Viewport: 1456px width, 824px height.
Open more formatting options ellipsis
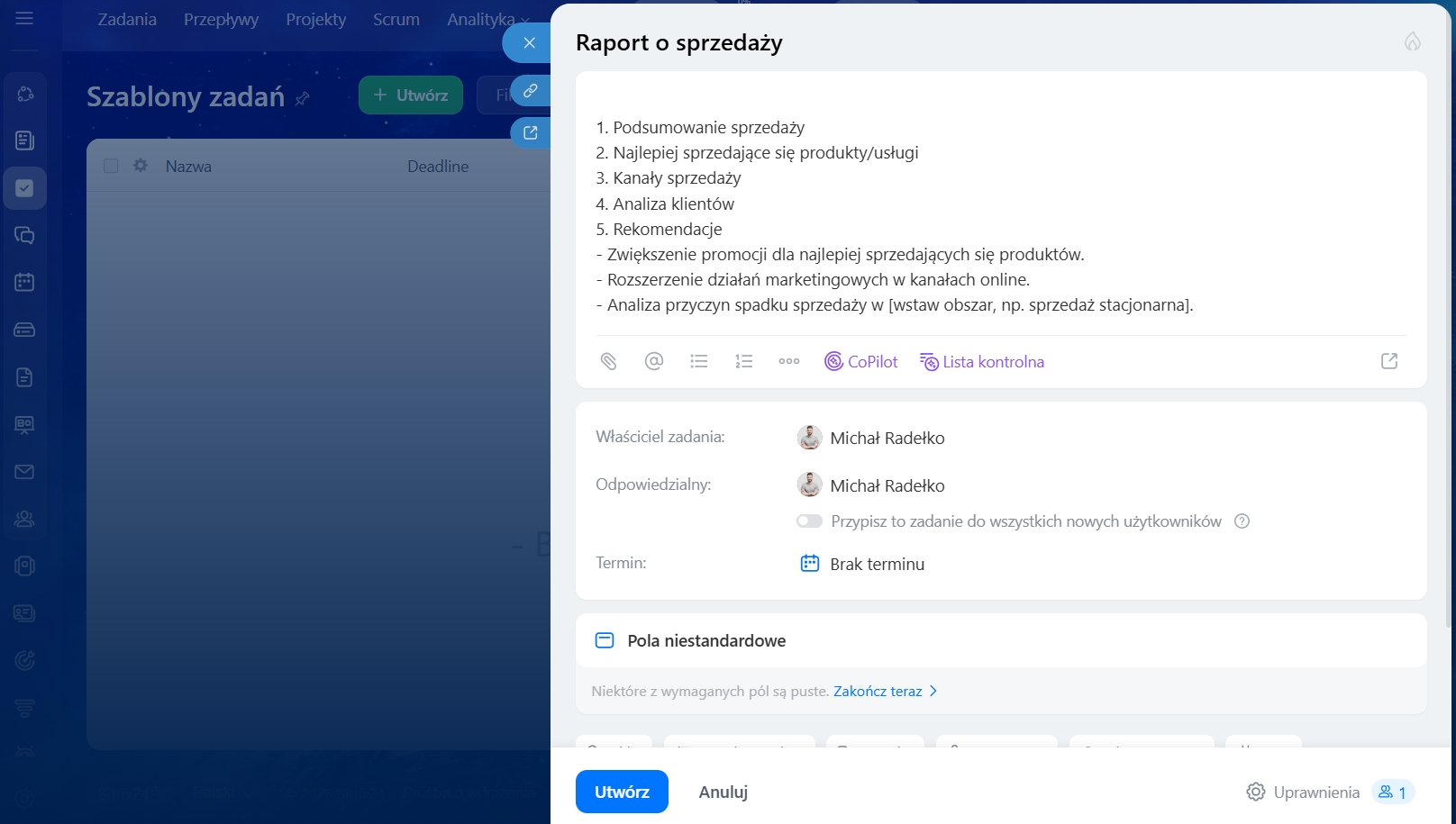coord(788,361)
